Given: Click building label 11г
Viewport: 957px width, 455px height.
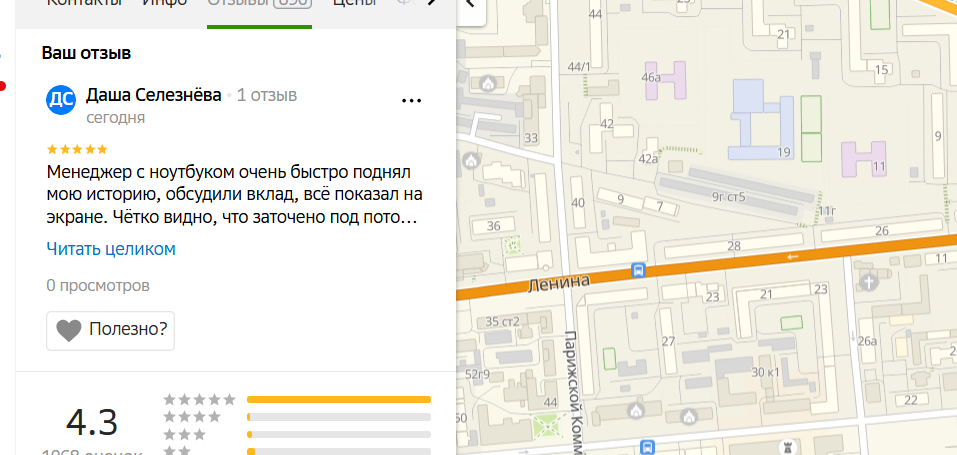Looking at the screenshot, I should click(827, 211).
